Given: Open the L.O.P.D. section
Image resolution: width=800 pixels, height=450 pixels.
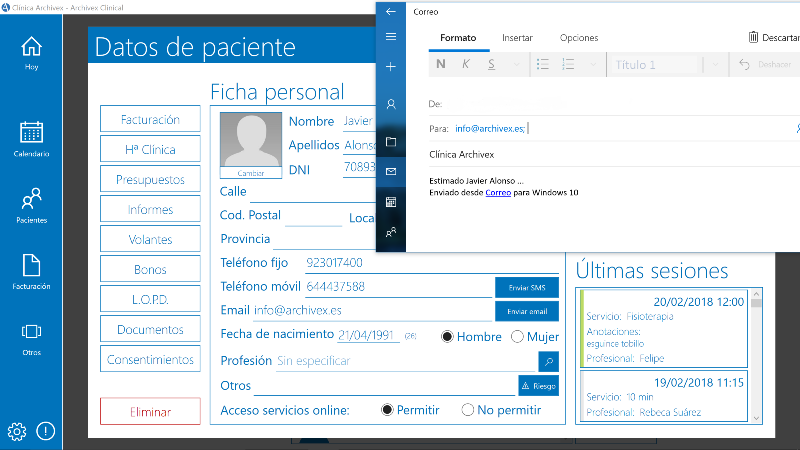Looking at the screenshot, I should pos(150,299).
